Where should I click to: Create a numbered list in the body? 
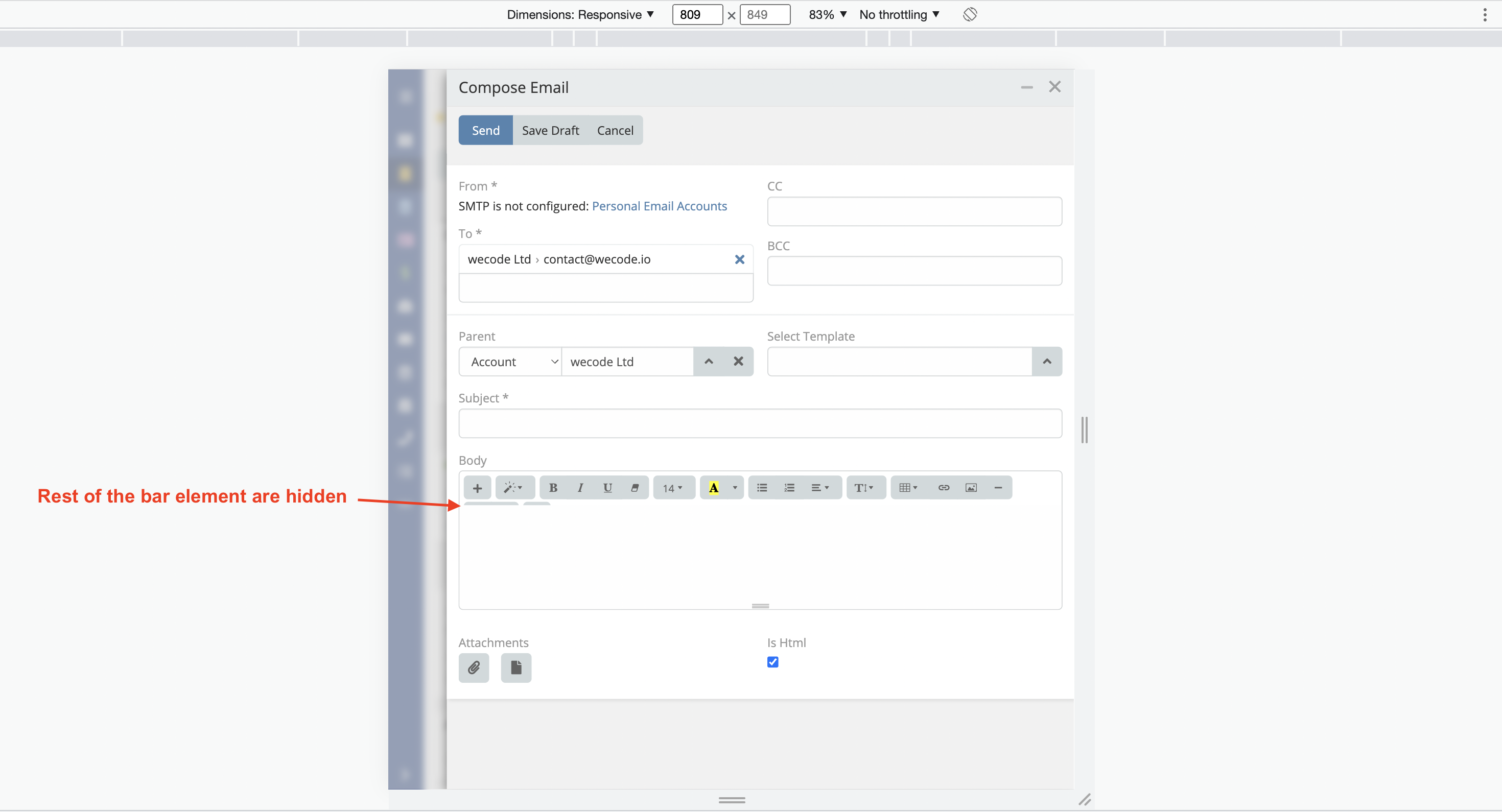789,487
